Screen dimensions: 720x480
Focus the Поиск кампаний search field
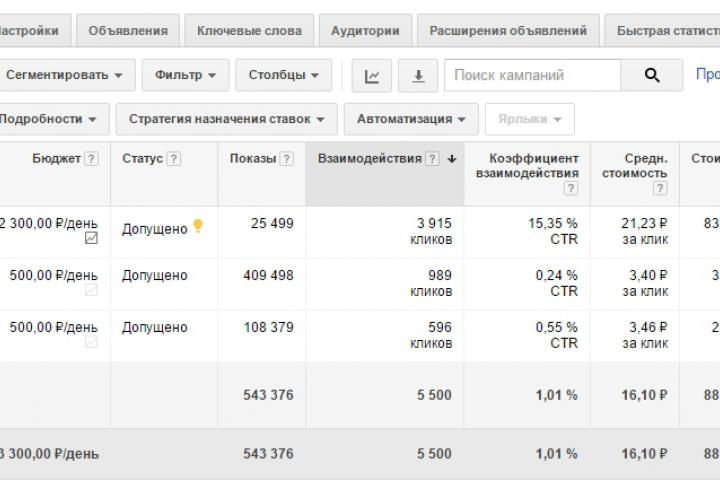(533, 75)
